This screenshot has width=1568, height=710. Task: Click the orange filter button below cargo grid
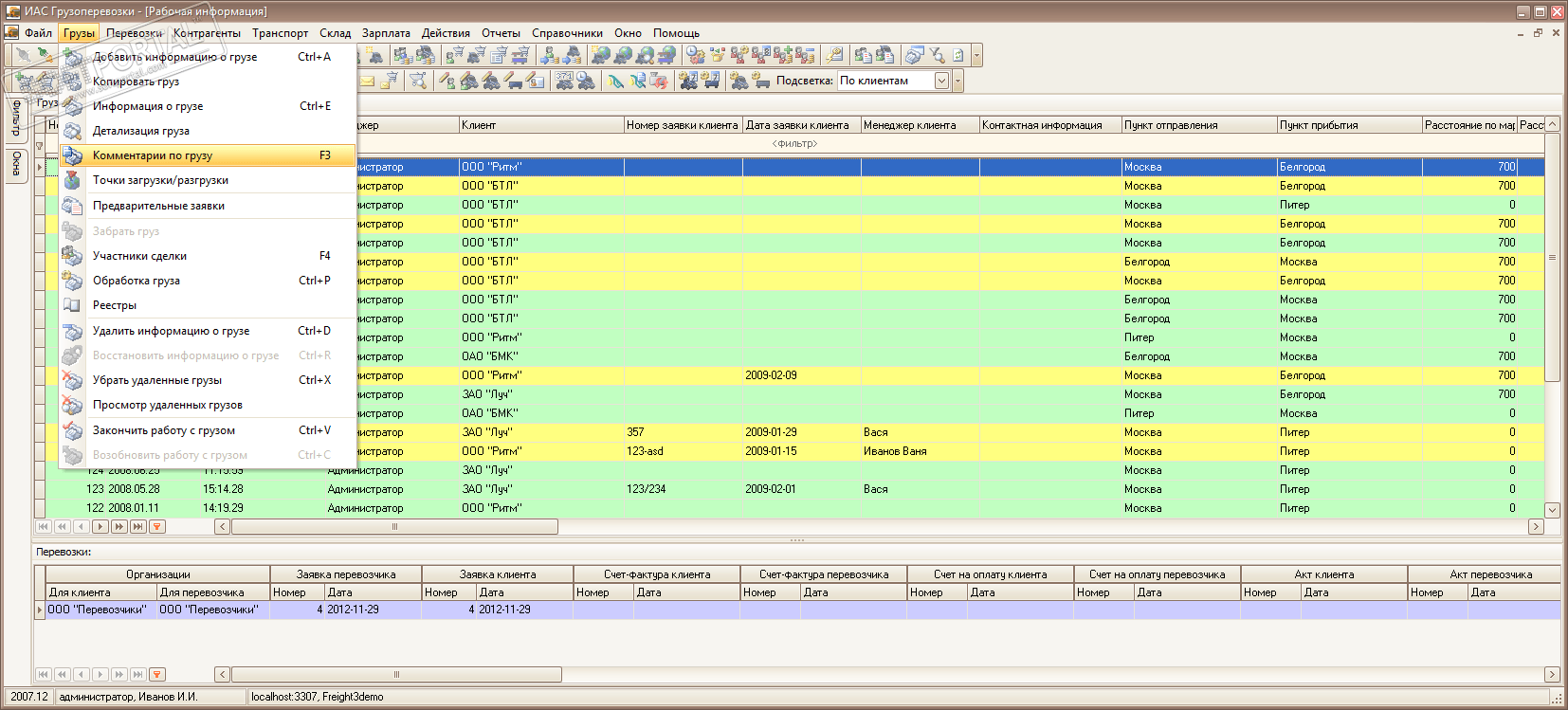coord(157,526)
